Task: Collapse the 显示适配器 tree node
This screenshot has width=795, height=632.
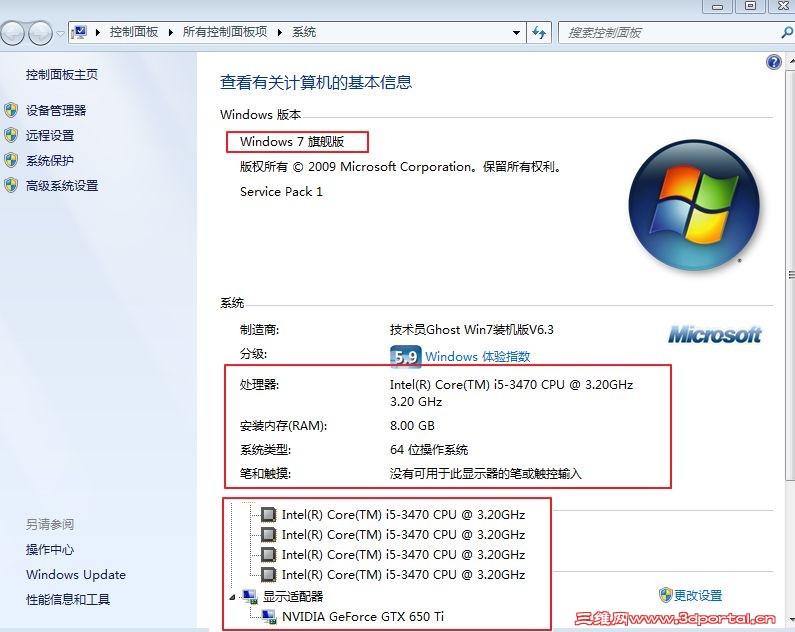Action: [x=232, y=597]
